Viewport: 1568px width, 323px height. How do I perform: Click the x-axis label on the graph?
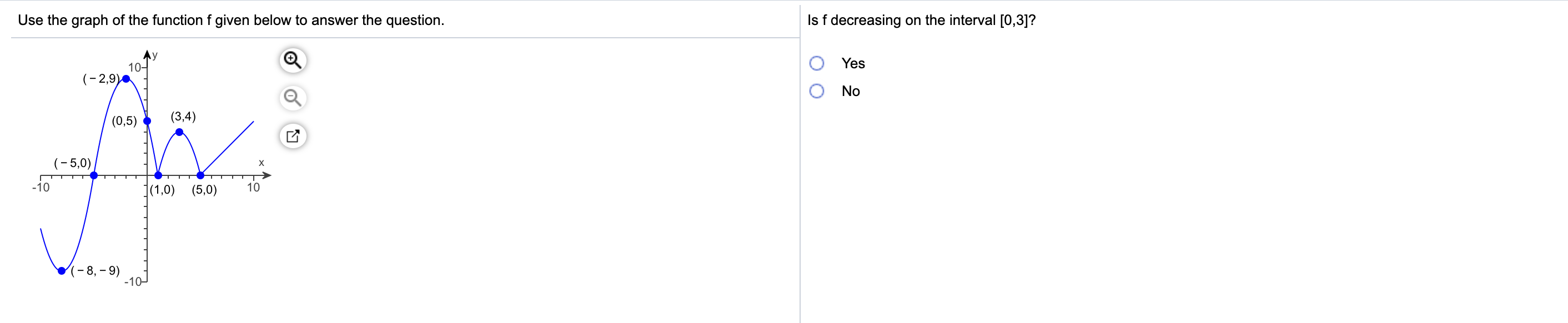pyautogui.click(x=261, y=163)
